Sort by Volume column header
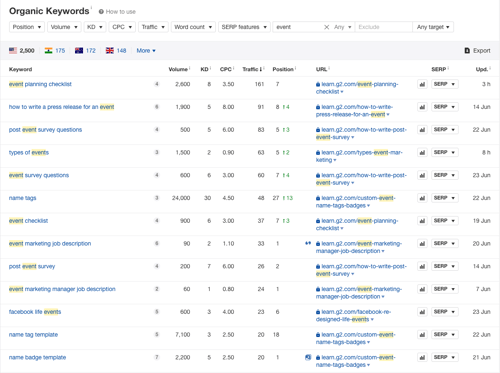500x373 pixels. 178,69
